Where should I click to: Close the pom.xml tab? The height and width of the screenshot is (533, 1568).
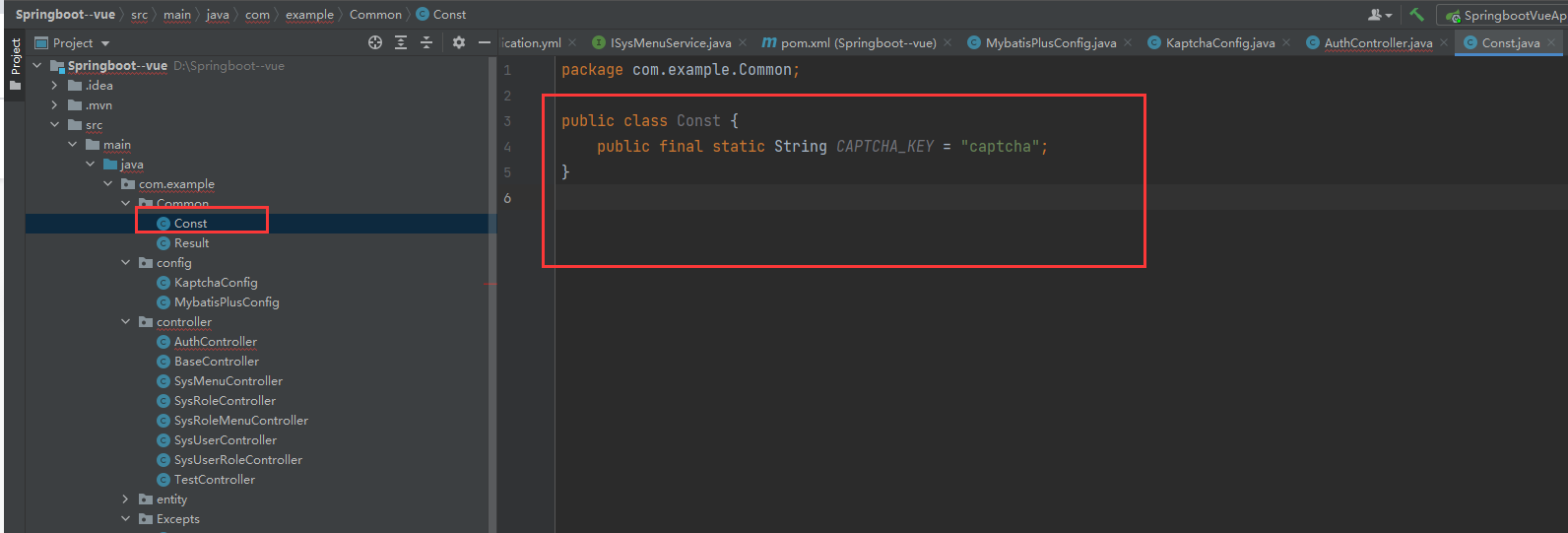pos(947,42)
